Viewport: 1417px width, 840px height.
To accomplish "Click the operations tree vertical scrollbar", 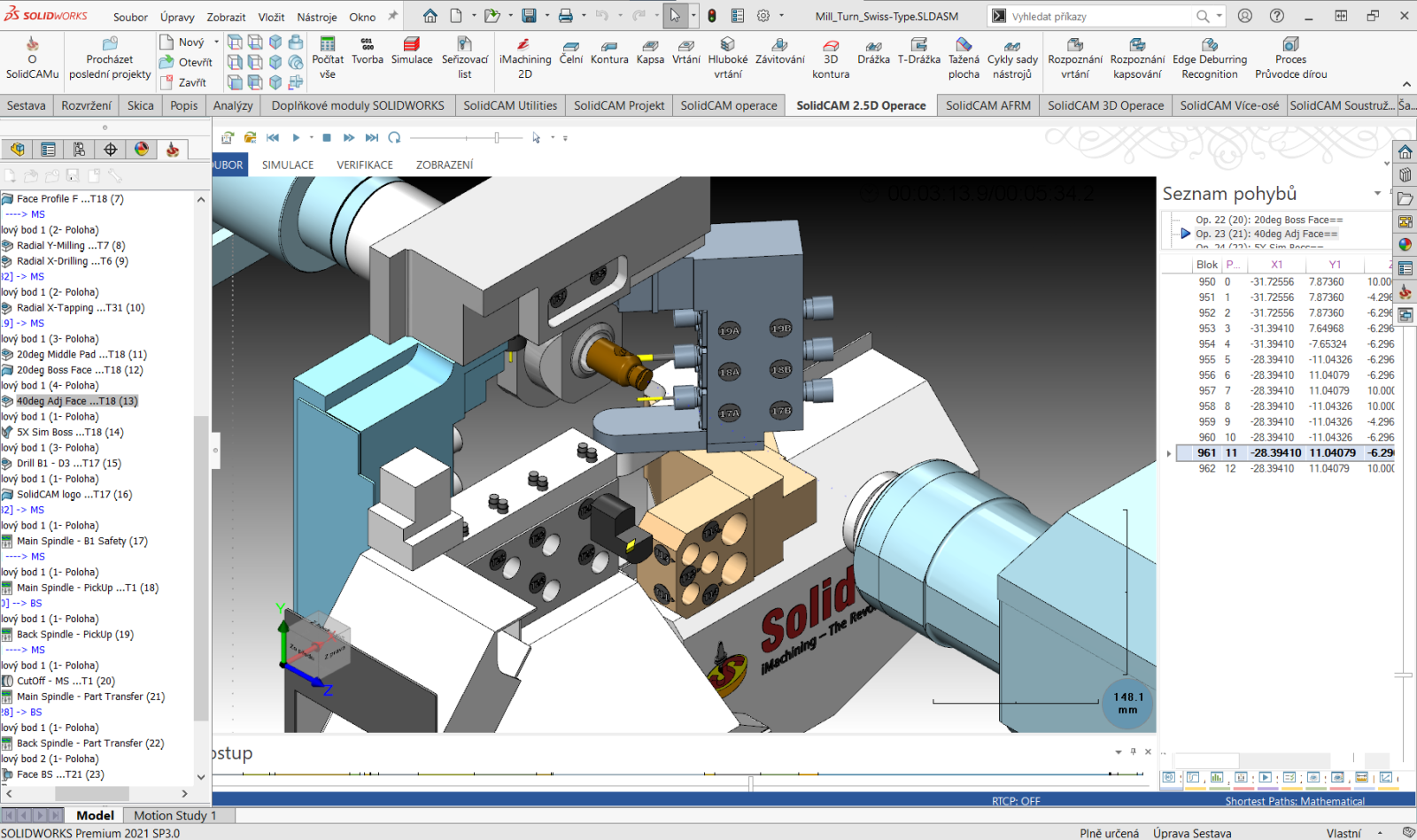I will (201, 566).
